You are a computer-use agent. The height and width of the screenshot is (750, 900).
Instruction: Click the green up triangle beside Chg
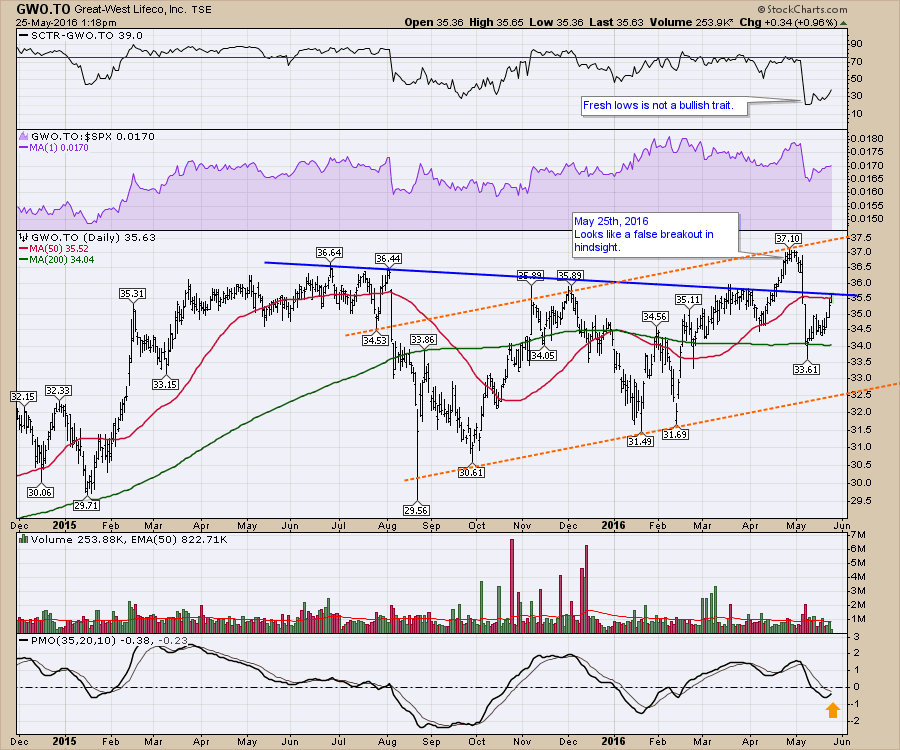click(843, 23)
